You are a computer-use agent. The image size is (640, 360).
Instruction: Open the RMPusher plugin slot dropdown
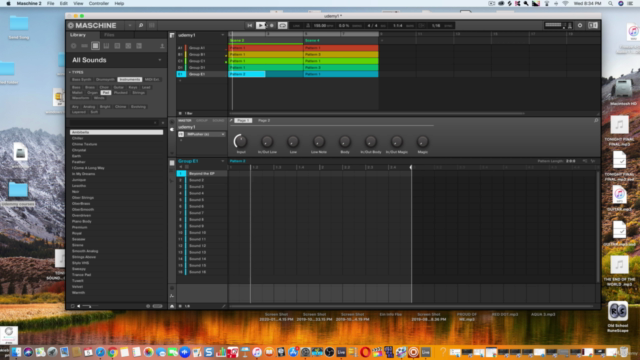[223, 134]
